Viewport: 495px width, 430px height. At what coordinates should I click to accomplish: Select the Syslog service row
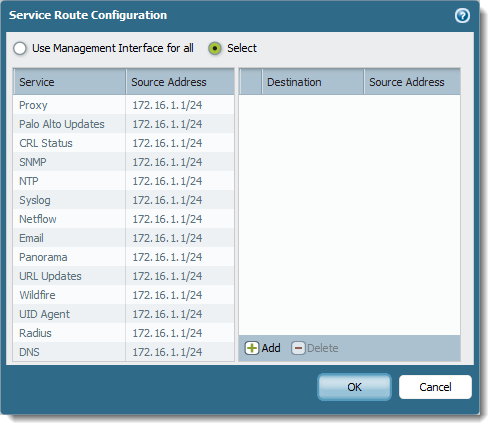point(124,200)
